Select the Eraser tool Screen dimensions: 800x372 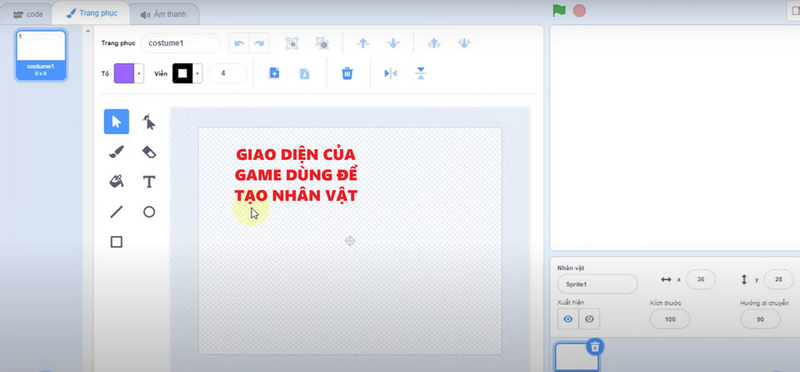148,152
